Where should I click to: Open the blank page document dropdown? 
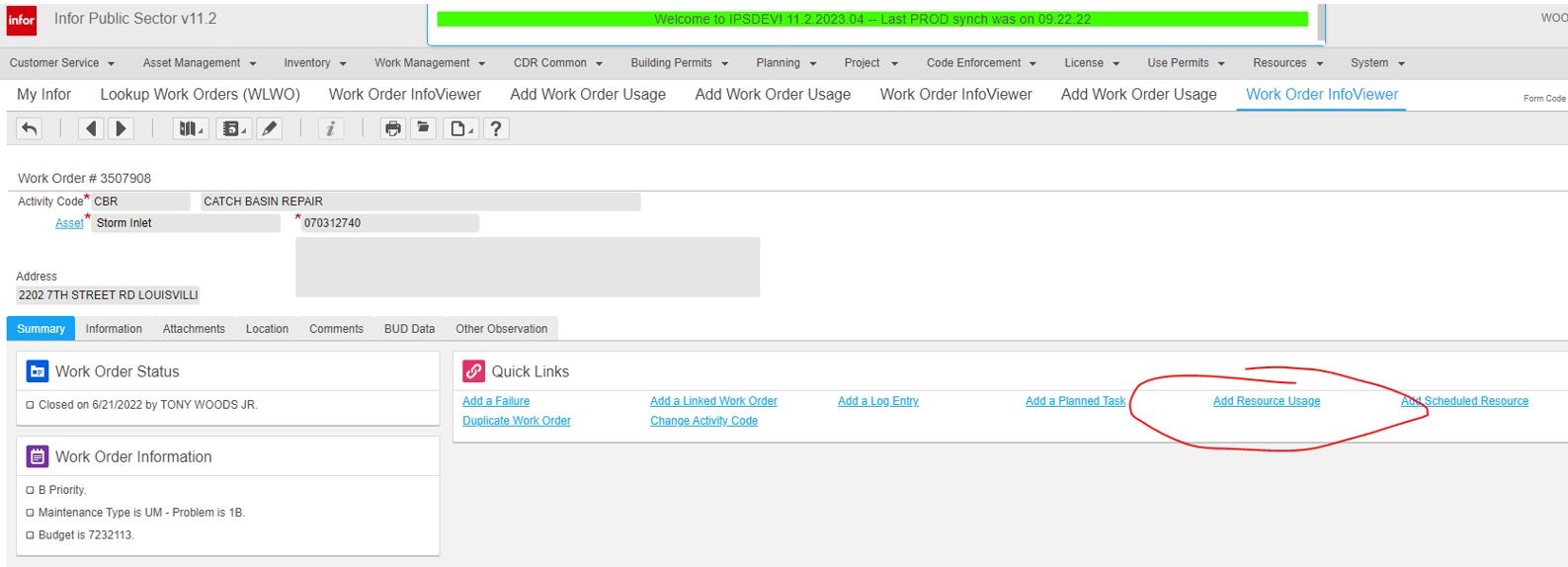point(460,128)
